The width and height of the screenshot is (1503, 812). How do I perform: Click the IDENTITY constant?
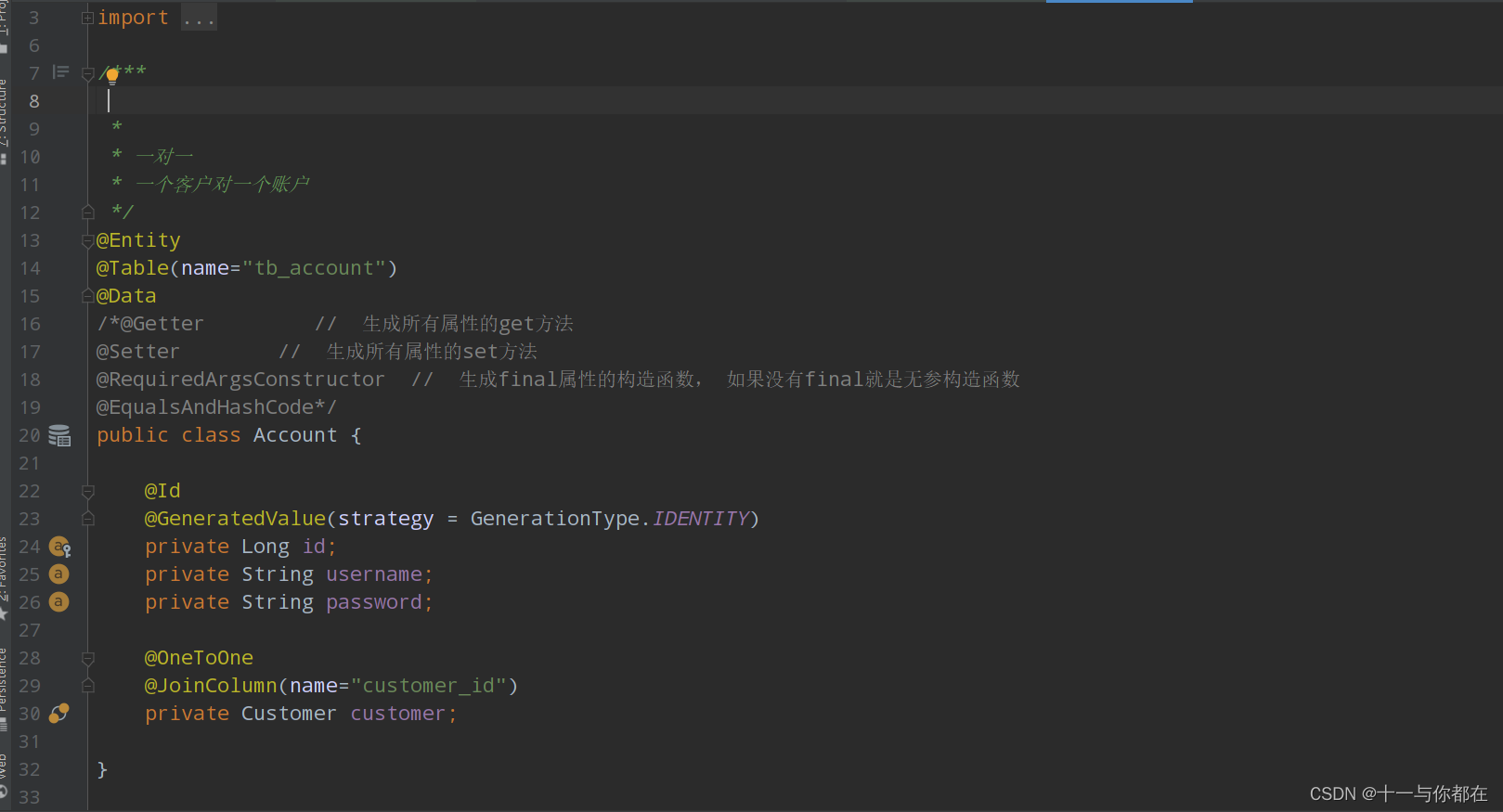pyautogui.click(x=701, y=519)
